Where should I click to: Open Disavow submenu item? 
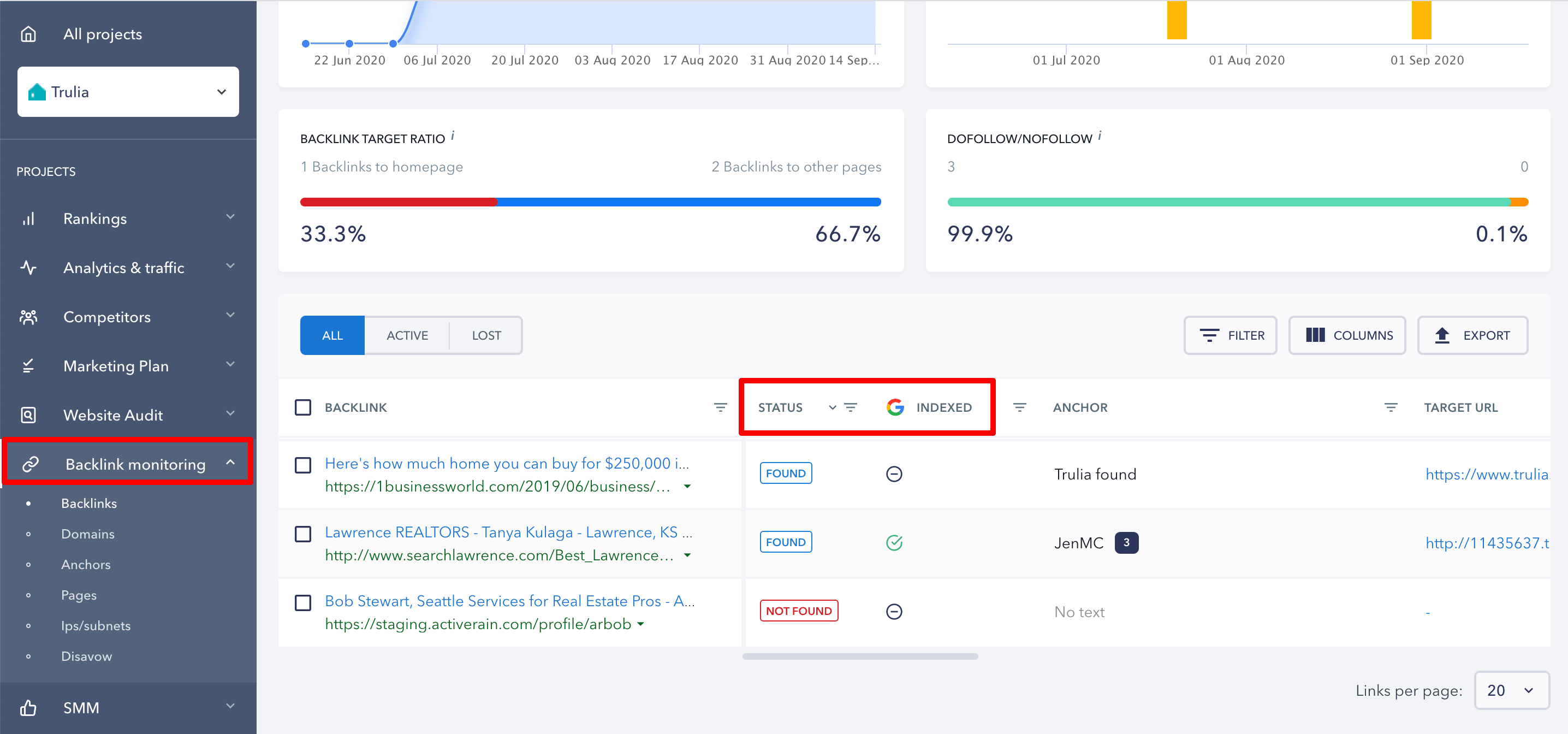[86, 656]
